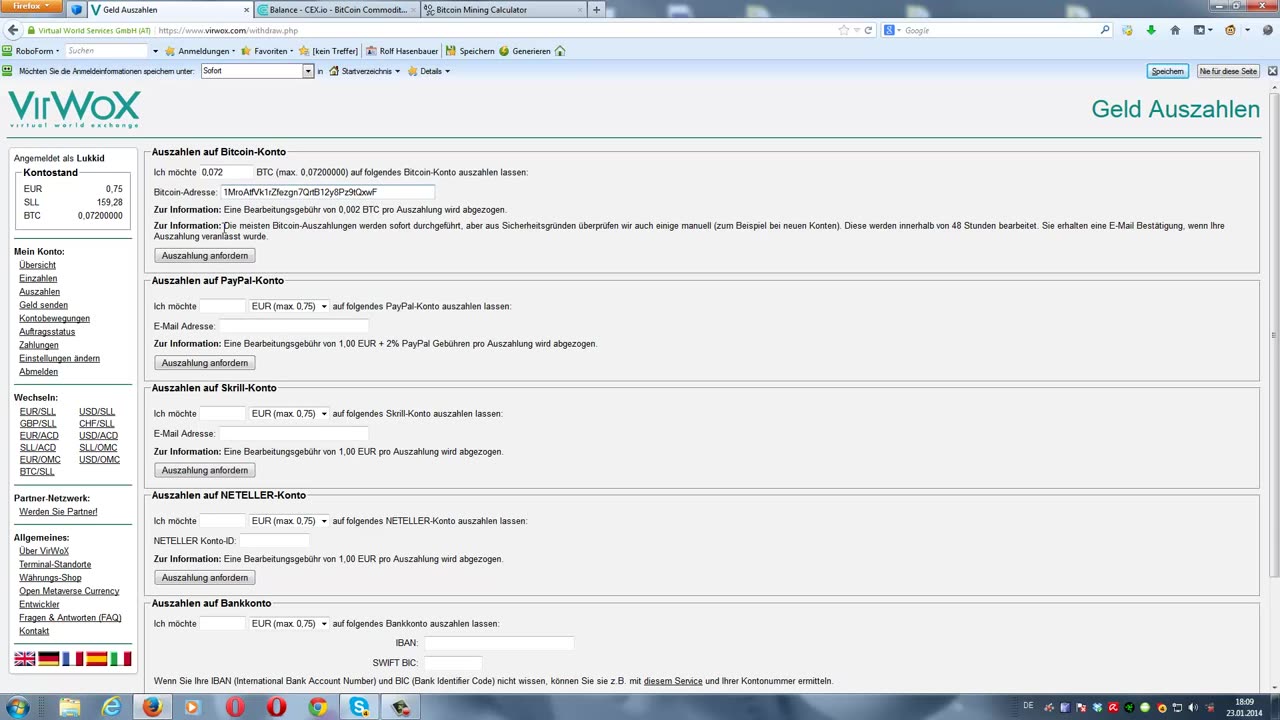Switch language to Spanish flag
1280x720 pixels.
(96, 658)
